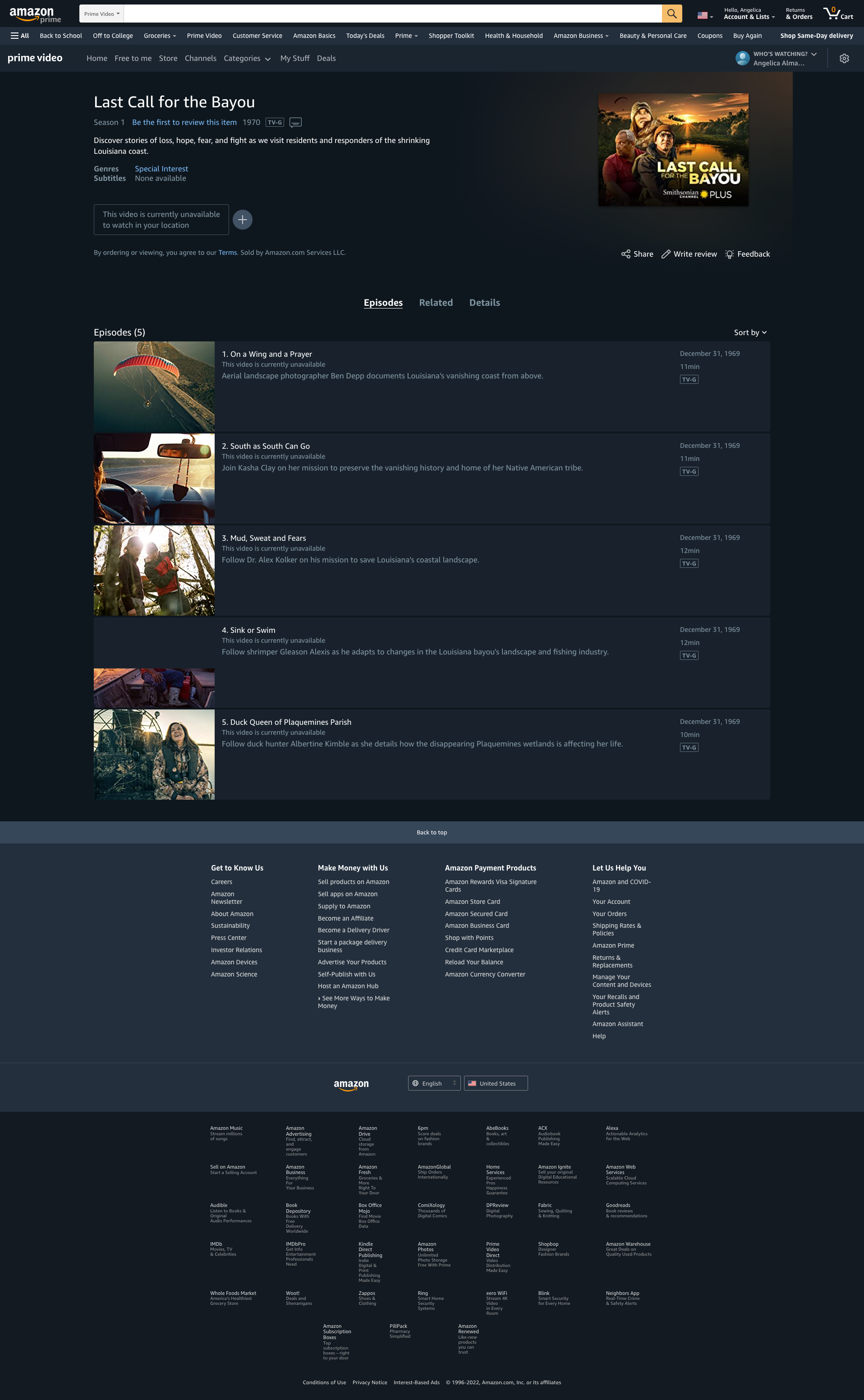The image size is (864, 1400).
Task: Open Privacy Notice link
Action: tap(370, 1383)
